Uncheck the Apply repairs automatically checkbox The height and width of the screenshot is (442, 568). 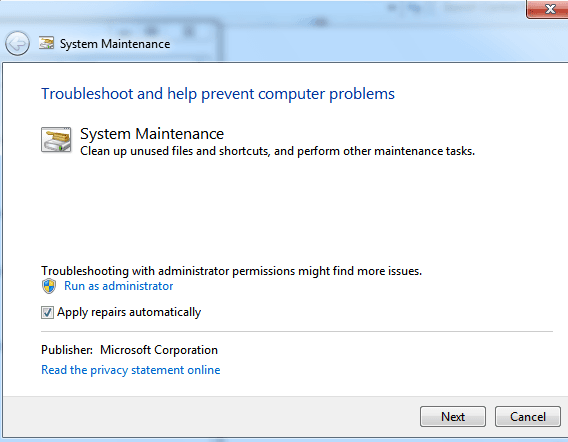tap(47, 312)
